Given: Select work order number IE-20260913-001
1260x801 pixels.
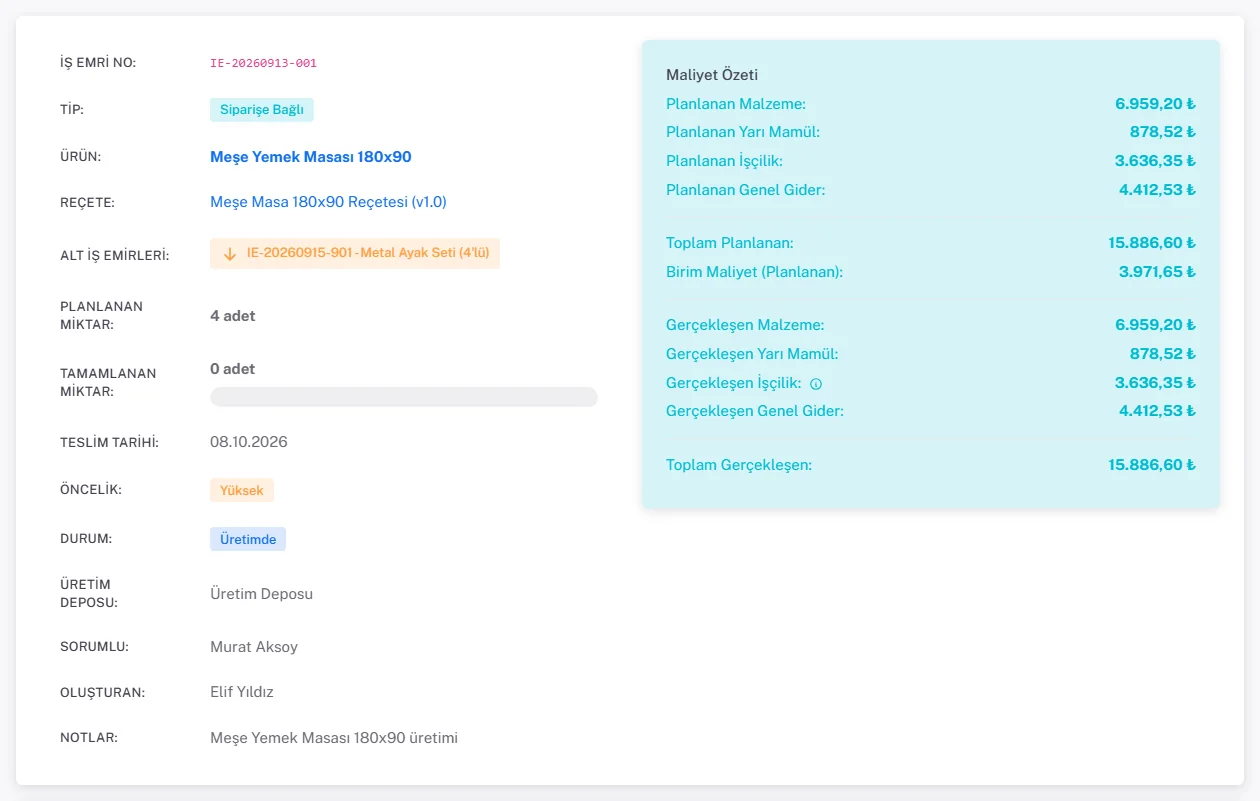Looking at the screenshot, I should click(263, 63).
